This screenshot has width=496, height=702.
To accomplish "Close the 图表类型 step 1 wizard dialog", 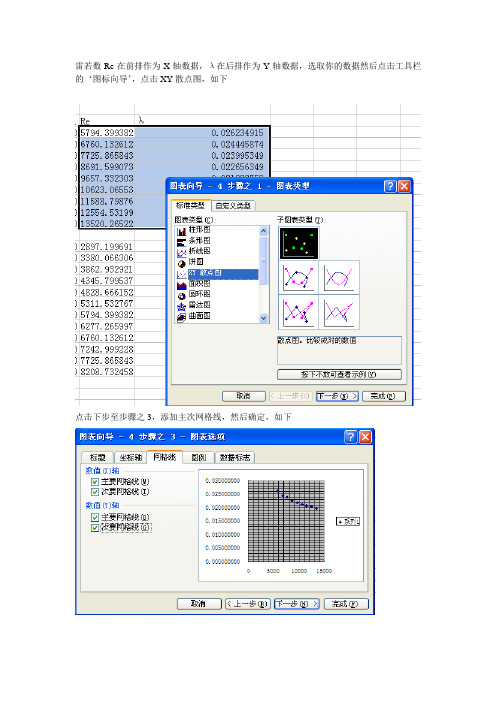I will pos(404,186).
